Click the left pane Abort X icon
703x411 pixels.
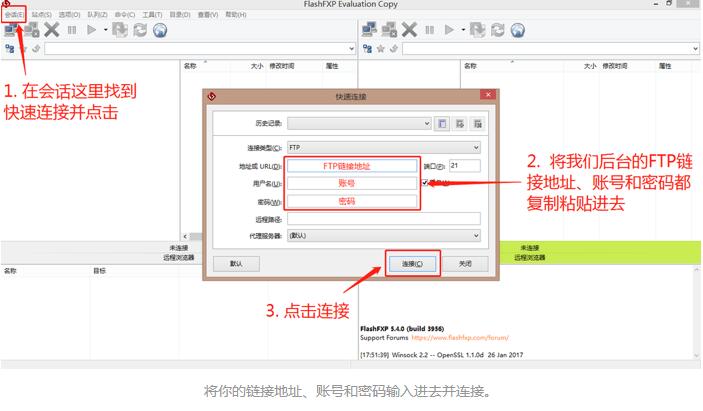tap(52, 30)
